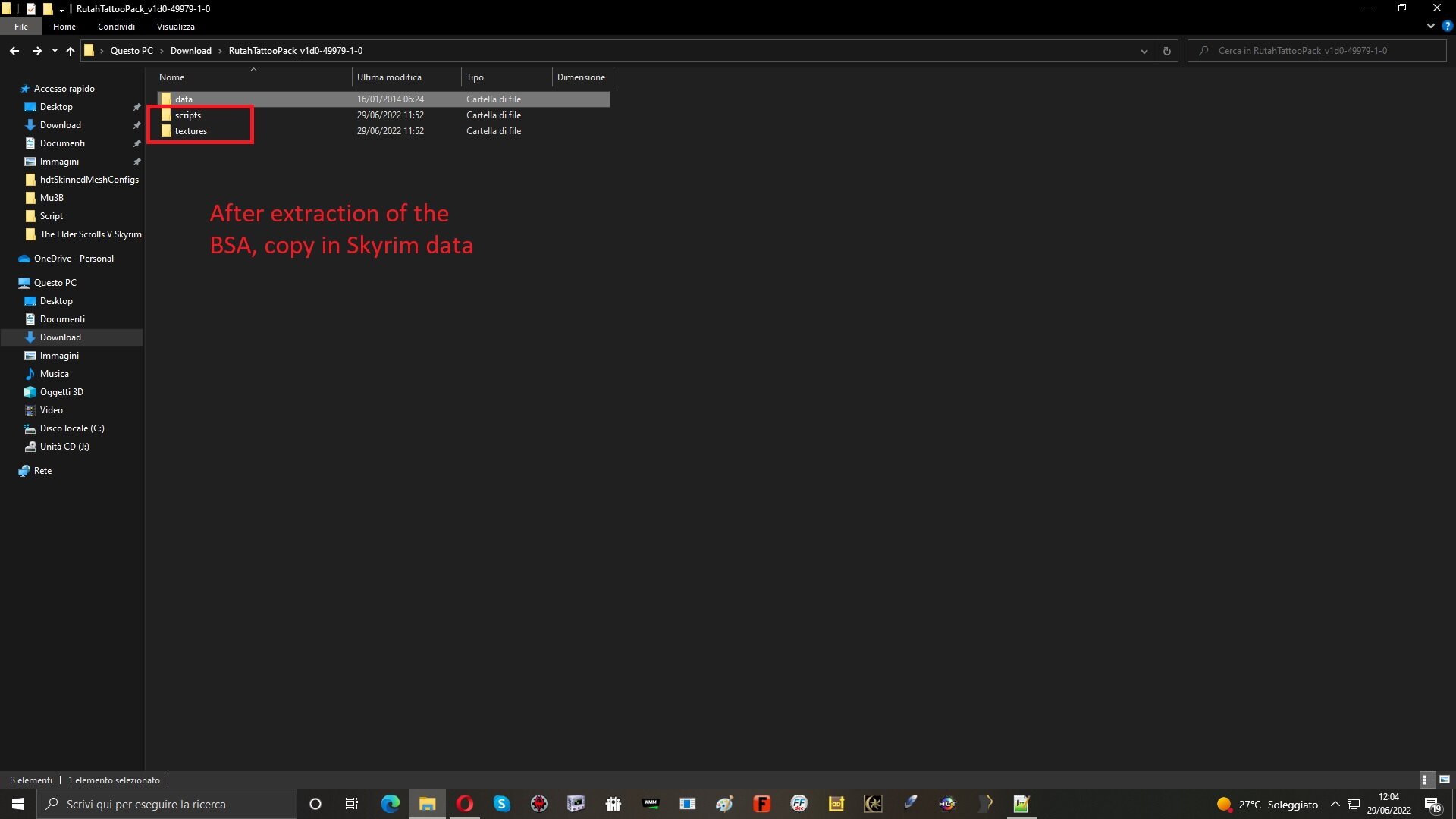Open hdtSkinnedMeshConfigs in sidebar
The height and width of the screenshot is (819, 1456).
click(89, 180)
